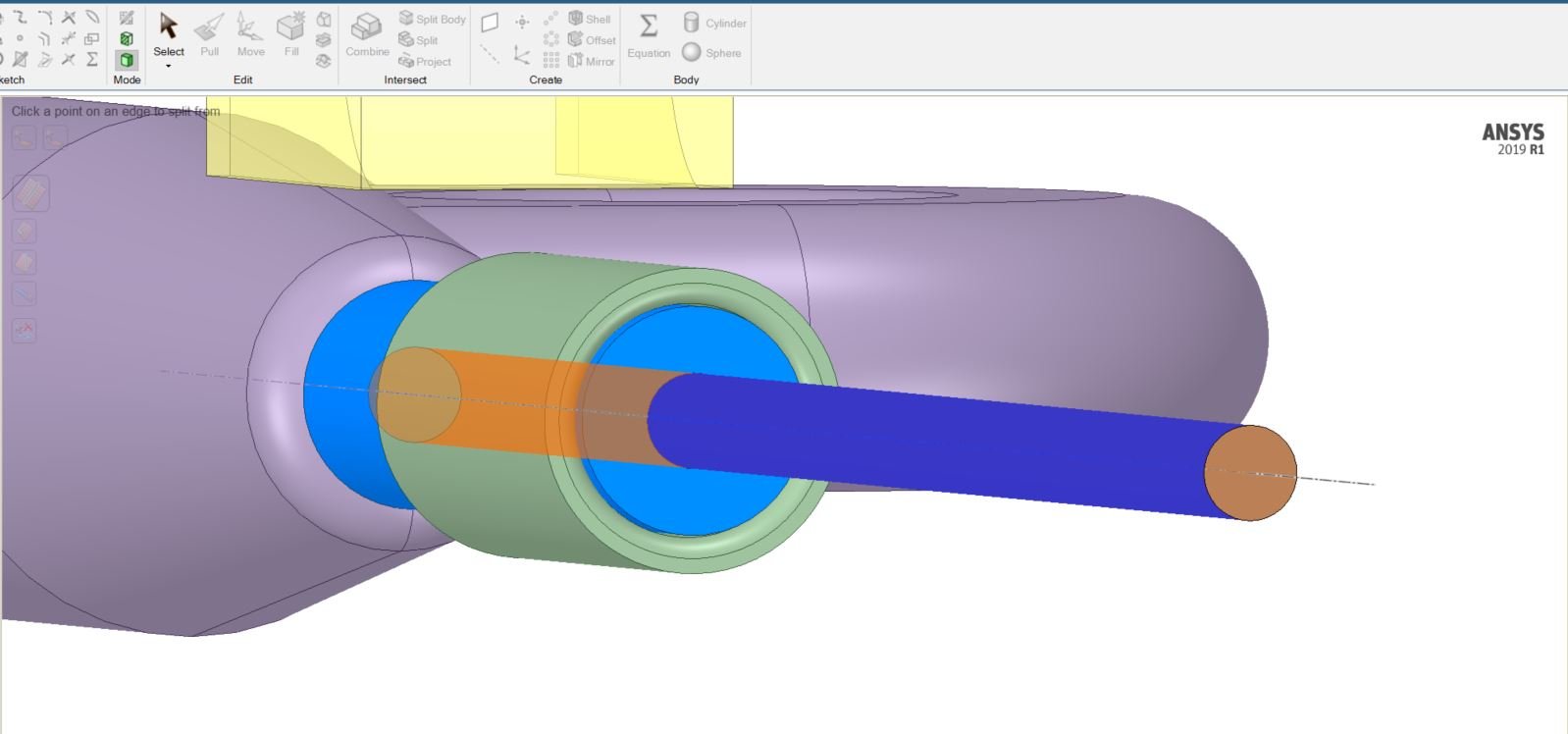This screenshot has height=734, width=1568.
Task: Toggle the tool guide with red X
Action: tap(25, 331)
